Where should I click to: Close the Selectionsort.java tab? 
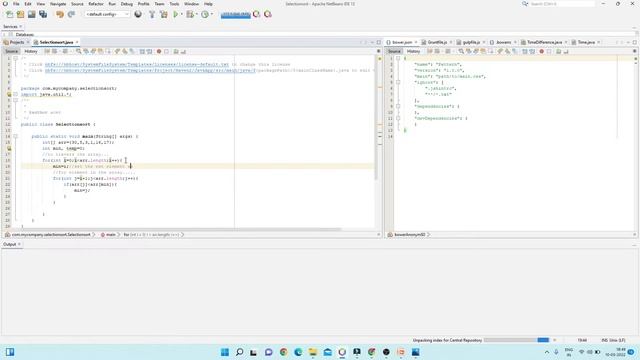click(77, 42)
